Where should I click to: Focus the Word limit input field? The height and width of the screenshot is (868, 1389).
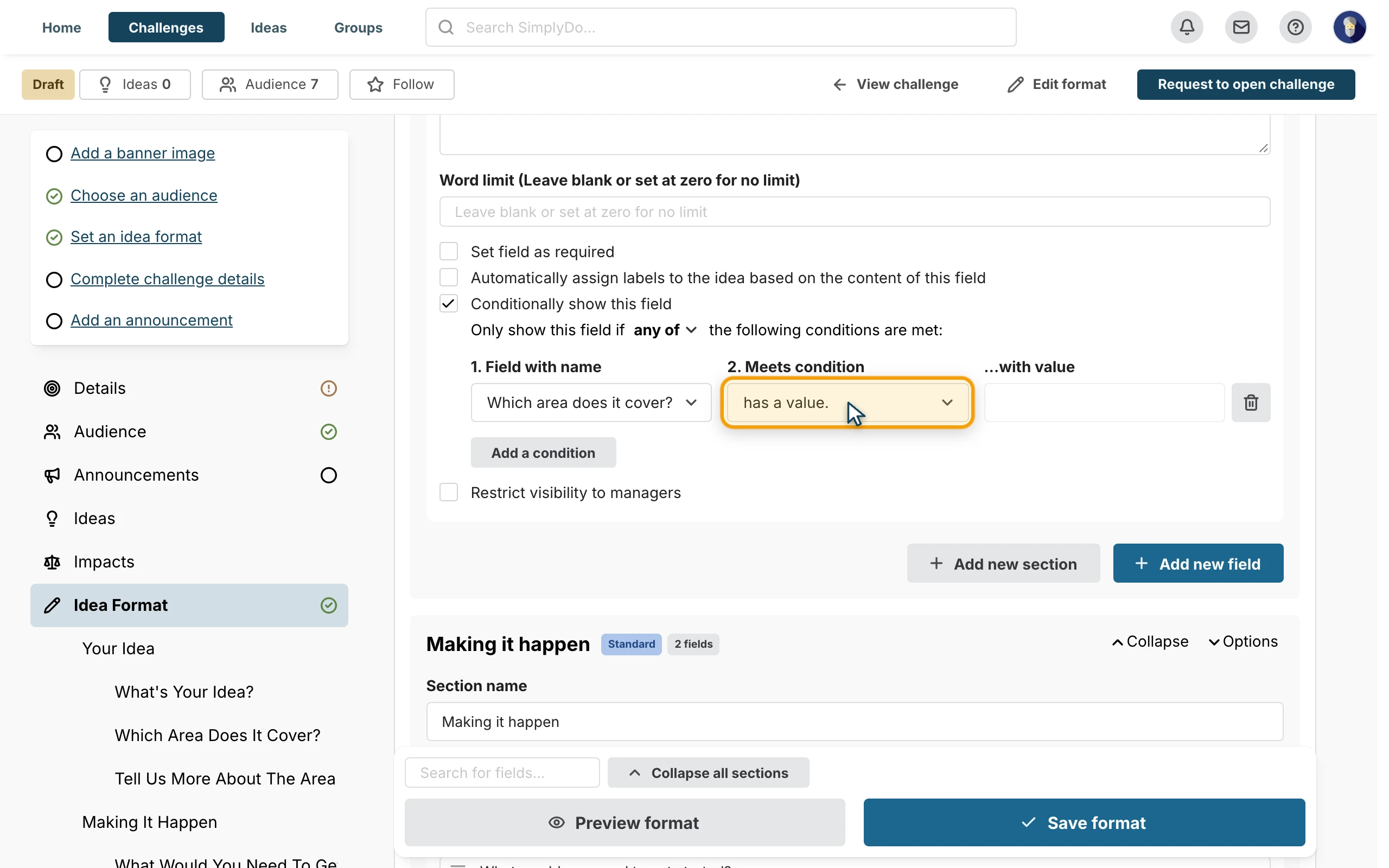click(x=855, y=212)
